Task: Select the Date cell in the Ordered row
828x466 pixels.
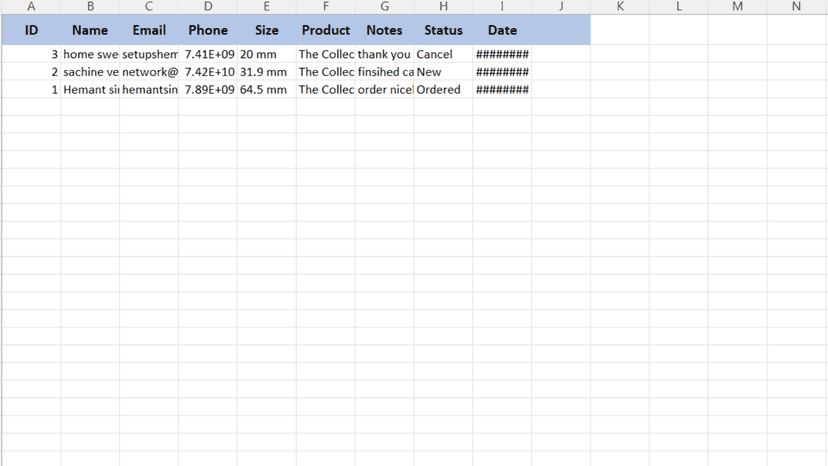Action: pyautogui.click(x=502, y=89)
